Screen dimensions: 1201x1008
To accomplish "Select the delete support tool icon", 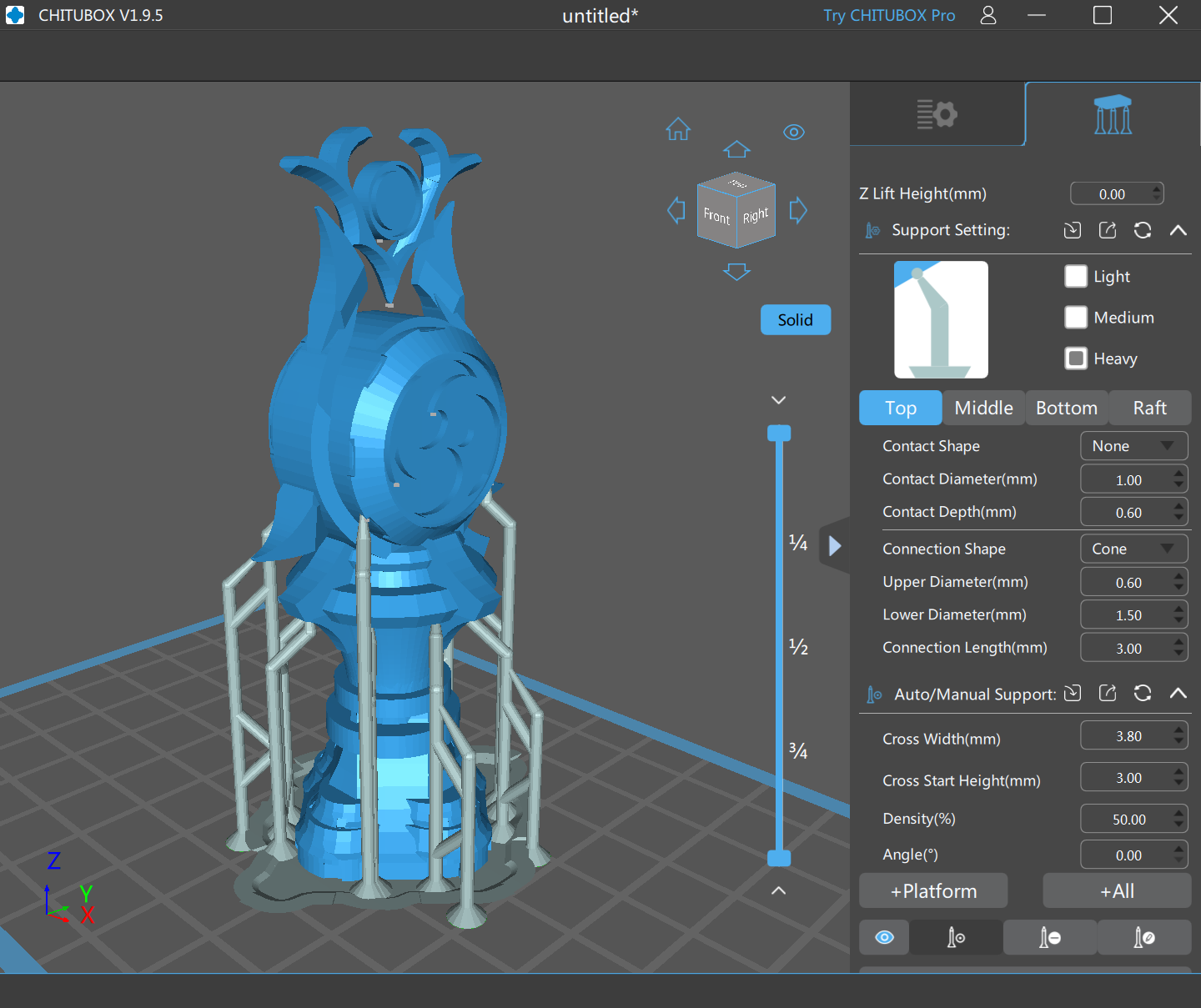I will click(x=1050, y=937).
